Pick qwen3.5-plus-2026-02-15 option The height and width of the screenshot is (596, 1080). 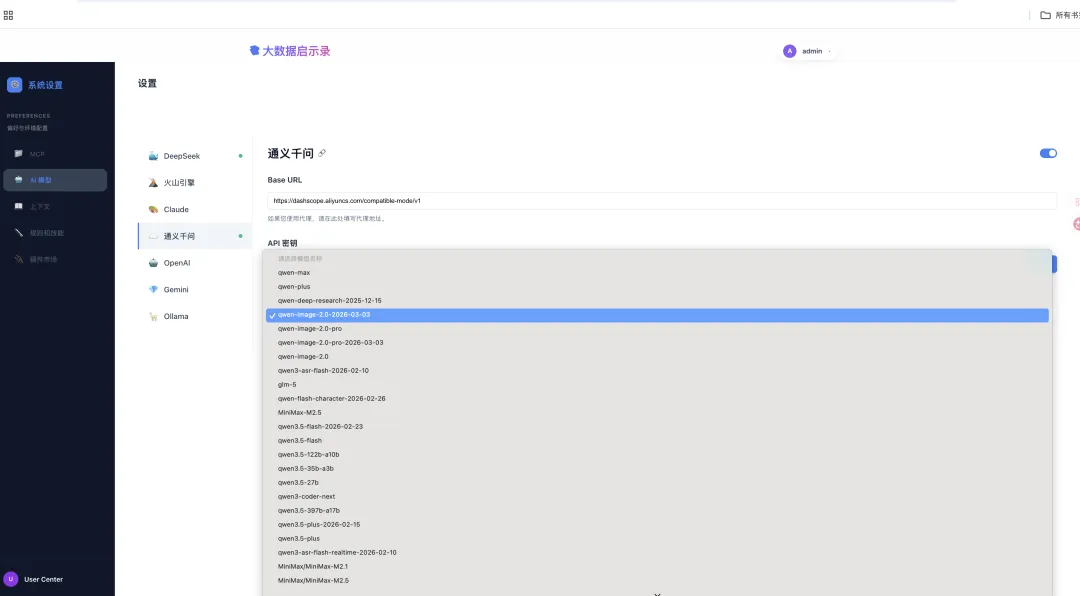pos(657,525)
